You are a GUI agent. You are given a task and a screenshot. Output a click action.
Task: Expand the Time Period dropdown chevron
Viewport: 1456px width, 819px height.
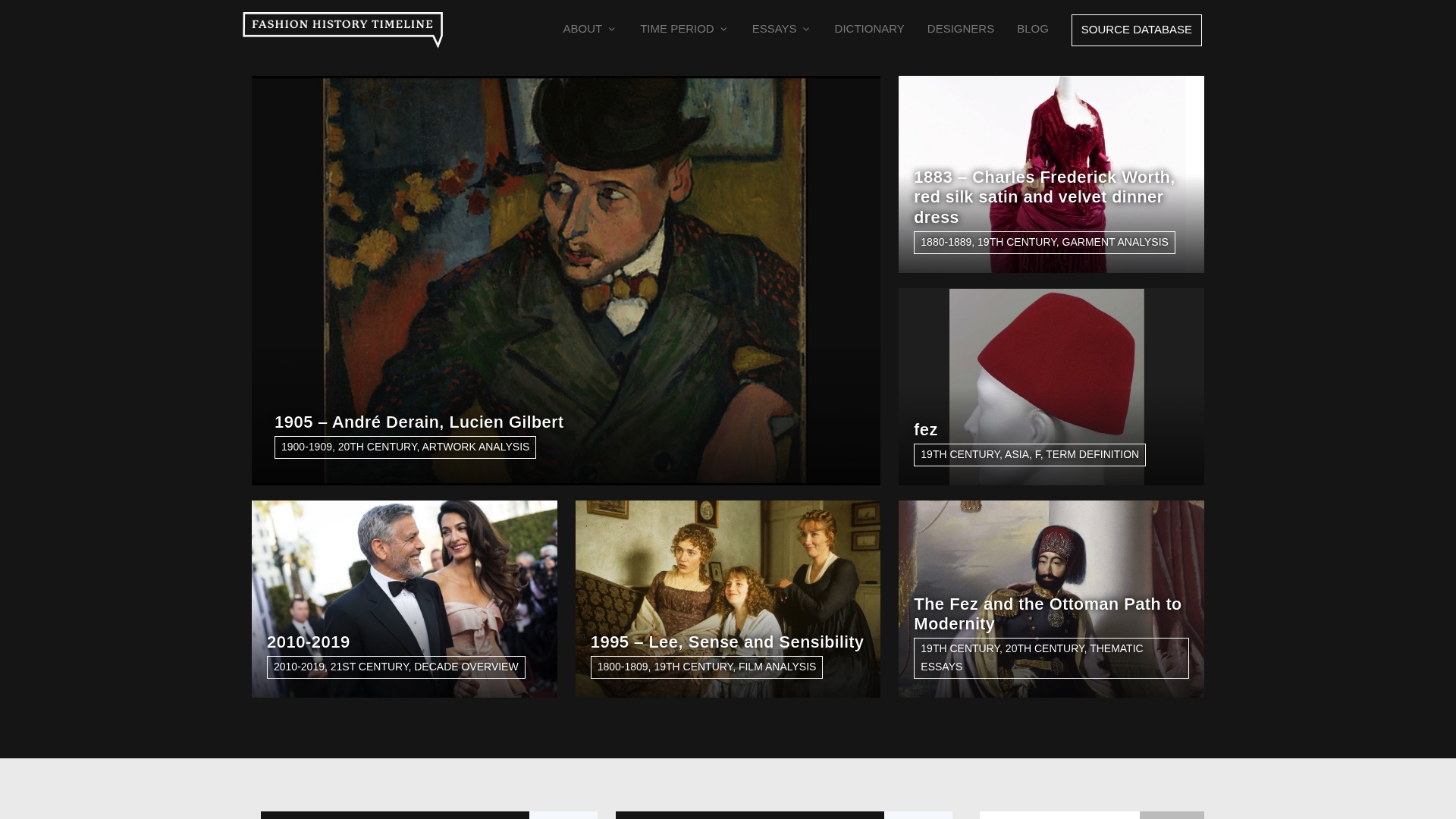[723, 30]
